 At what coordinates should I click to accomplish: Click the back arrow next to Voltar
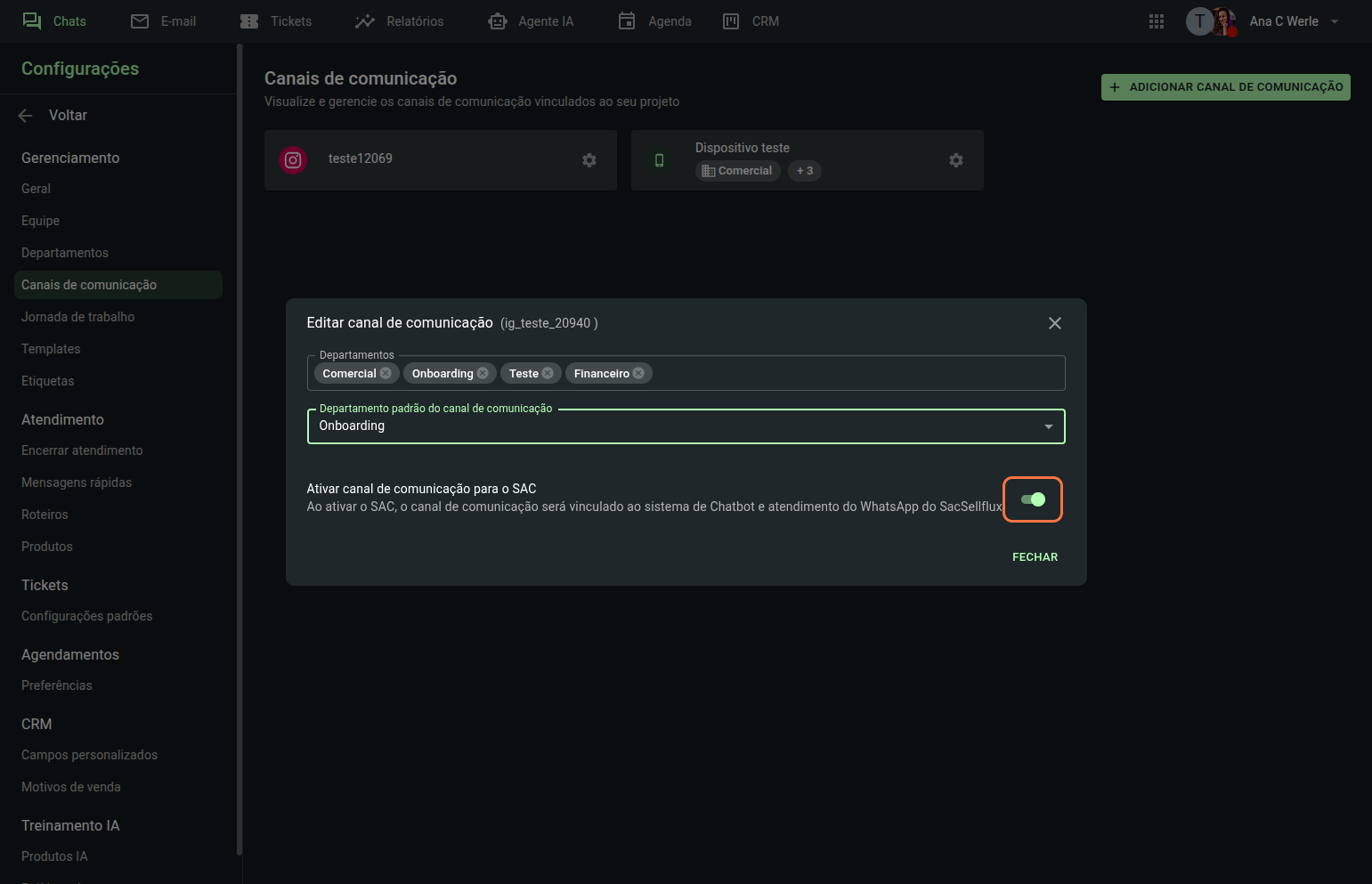(26, 116)
